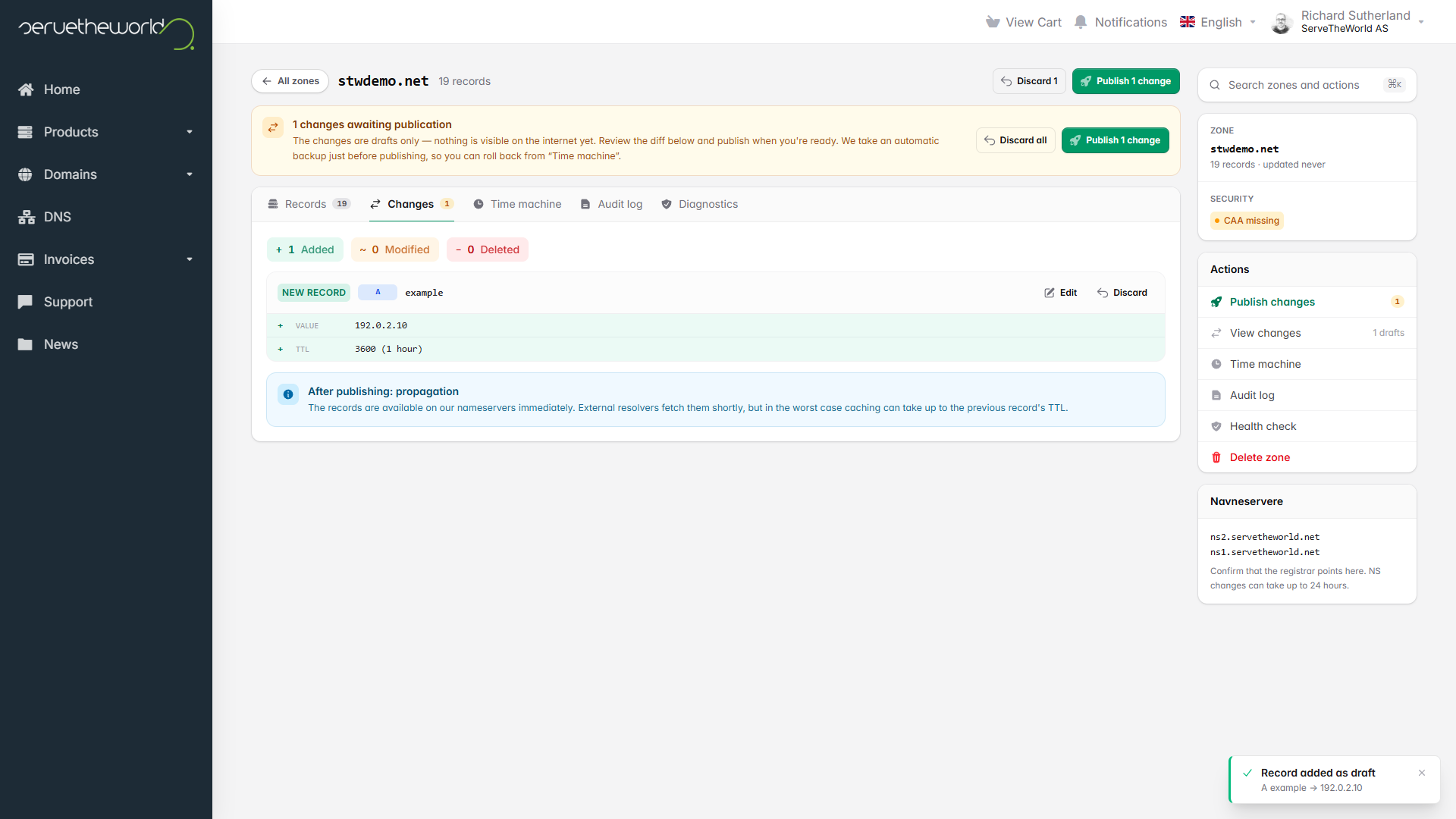The height and width of the screenshot is (819, 1456).
Task: Expand the Invoices menu arrow
Action: coord(190,259)
